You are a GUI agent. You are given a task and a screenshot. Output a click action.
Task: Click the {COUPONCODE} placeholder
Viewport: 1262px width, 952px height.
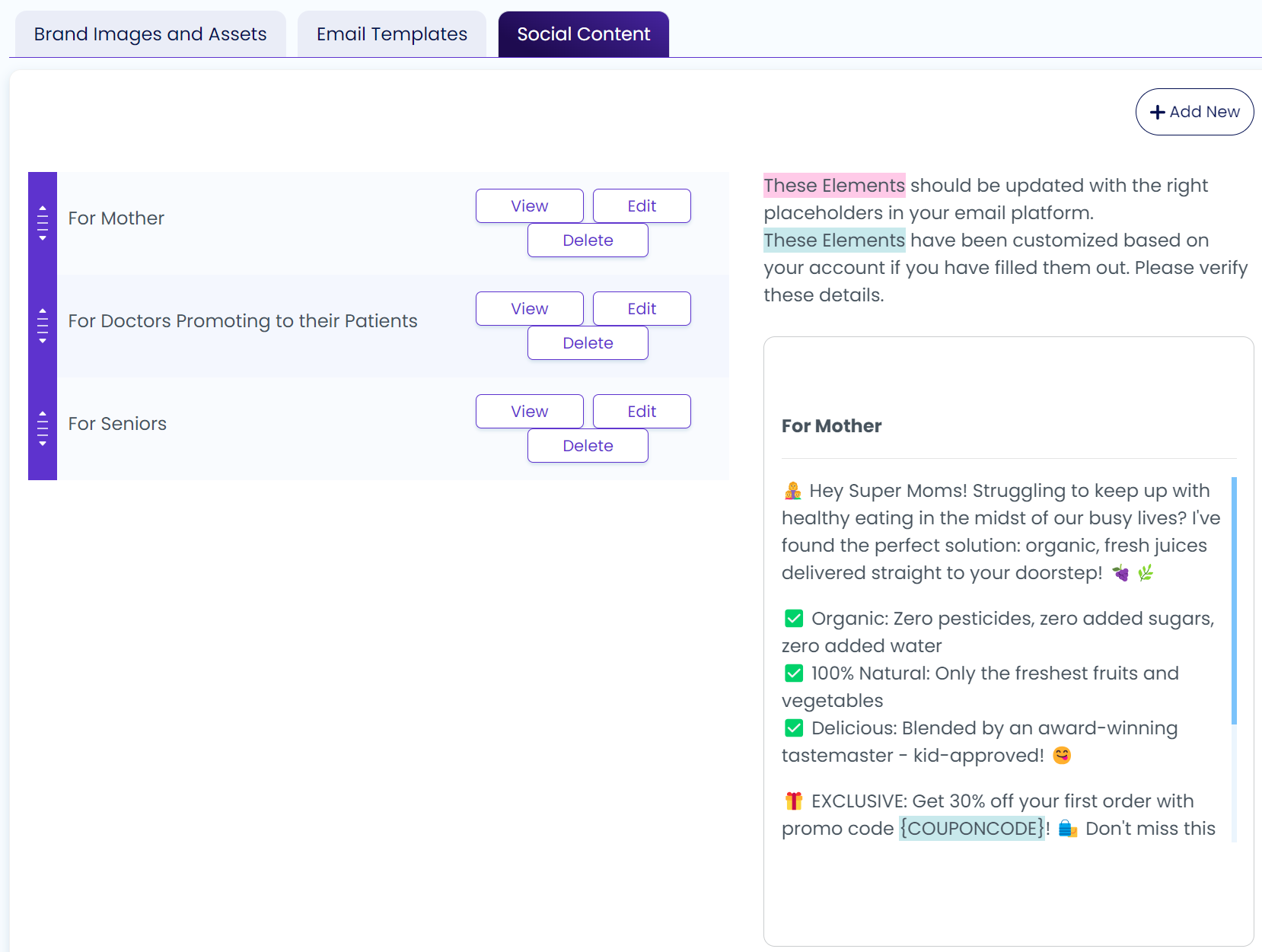coord(972,828)
